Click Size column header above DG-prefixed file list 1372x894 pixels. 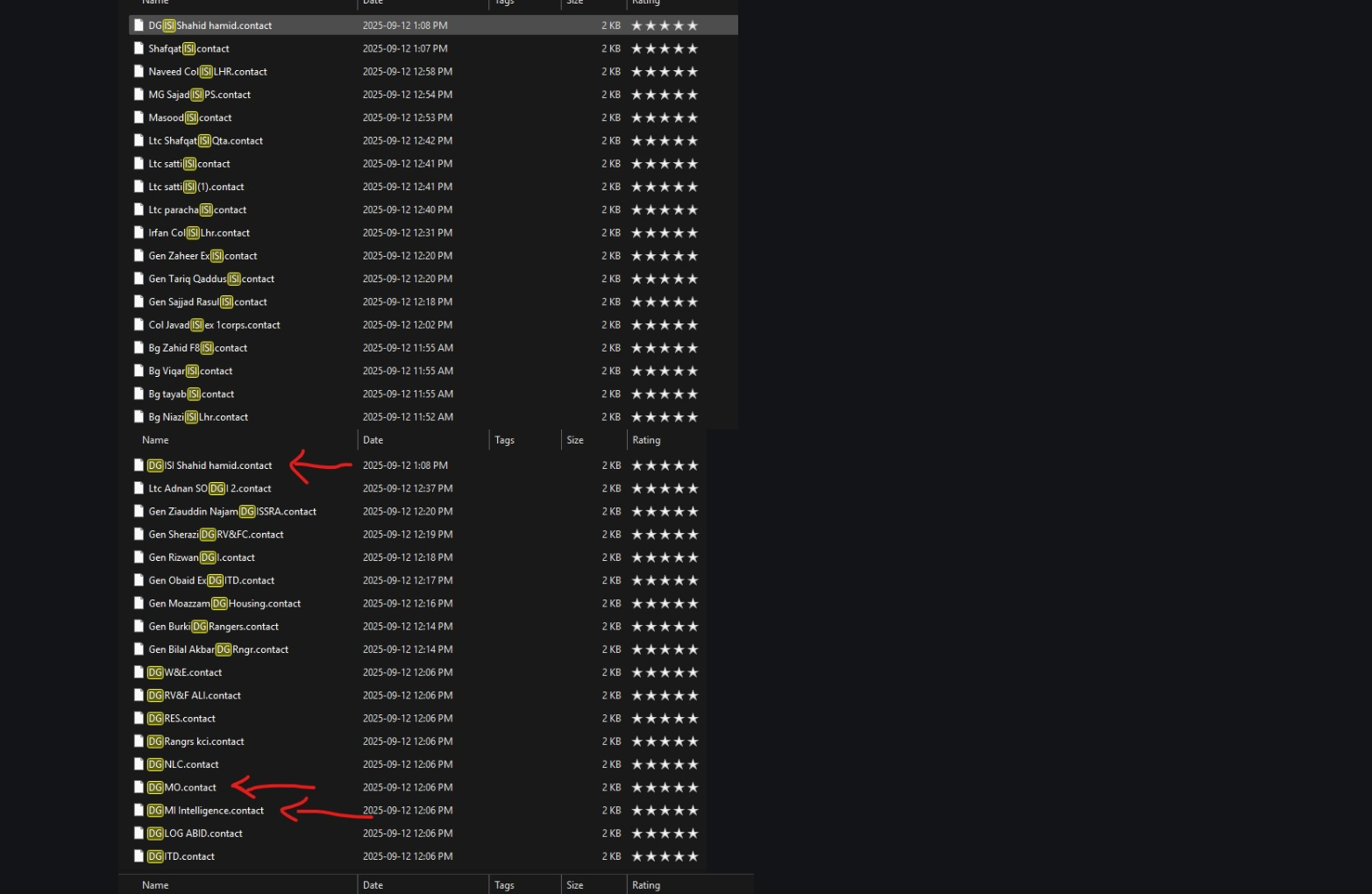[x=575, y=440]
